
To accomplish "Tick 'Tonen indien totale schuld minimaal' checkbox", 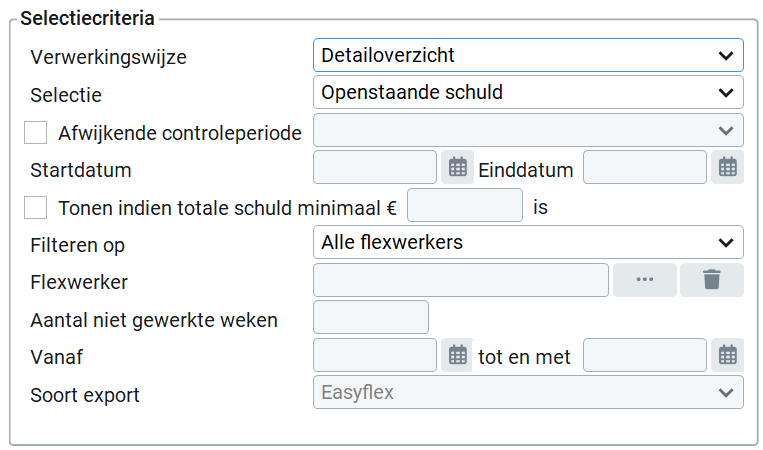I will (x=36, y=207).
